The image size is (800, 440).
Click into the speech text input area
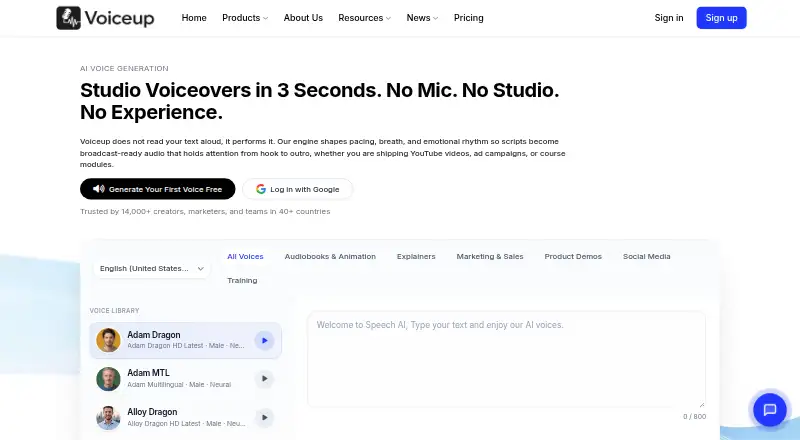pyautogui.click(x=506, y=359)
